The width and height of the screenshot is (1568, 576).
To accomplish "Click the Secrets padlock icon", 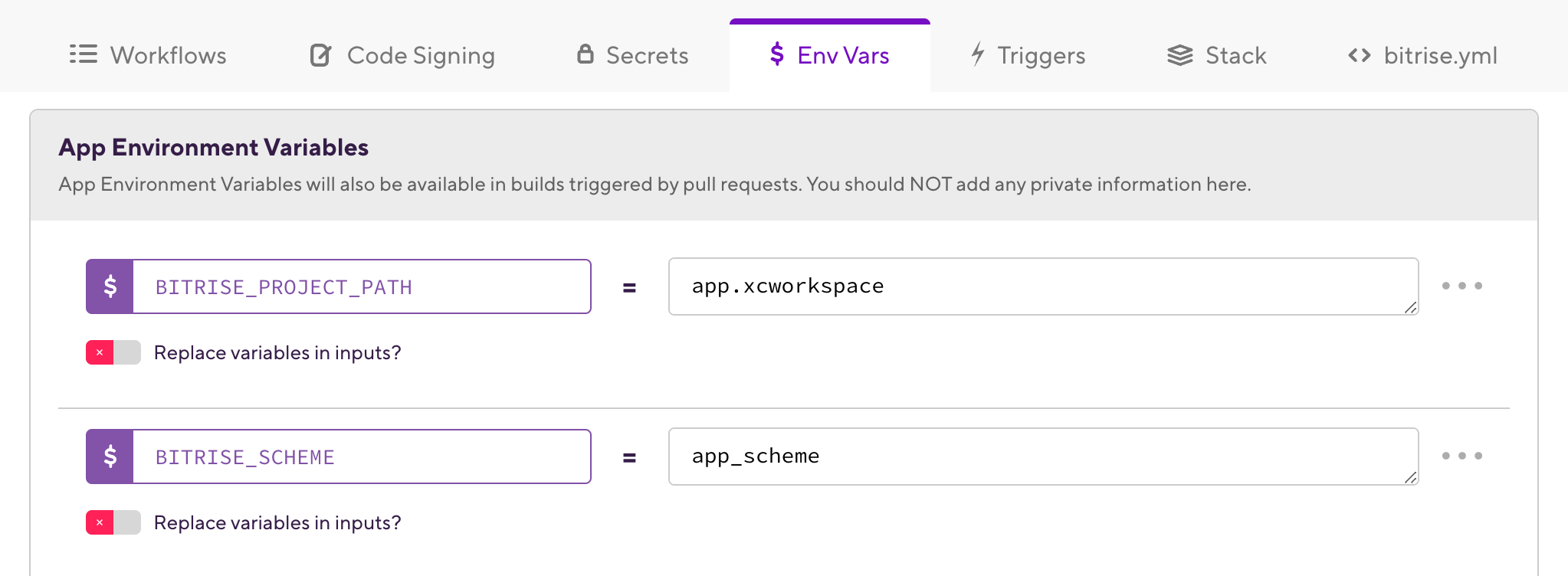I will [586, 54].
